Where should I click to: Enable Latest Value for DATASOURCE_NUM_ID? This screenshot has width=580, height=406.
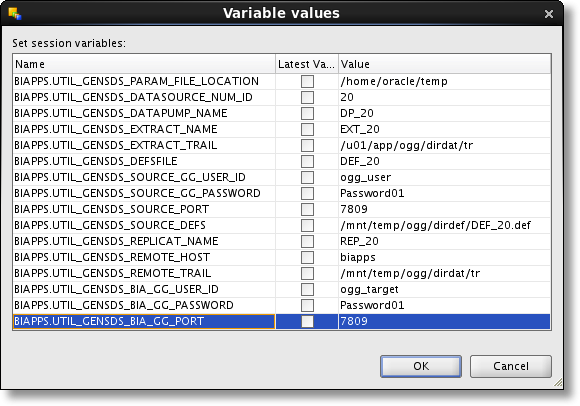[x=307, y=97]
